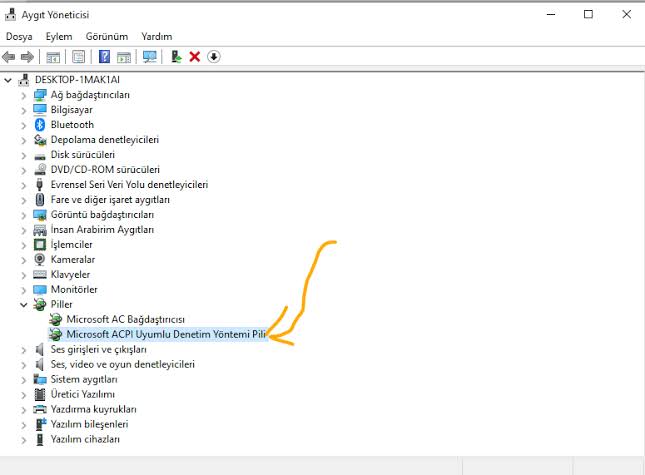
Task: Select the Görüntü bağdaştırıcıları label
Action: coord(102,215)
